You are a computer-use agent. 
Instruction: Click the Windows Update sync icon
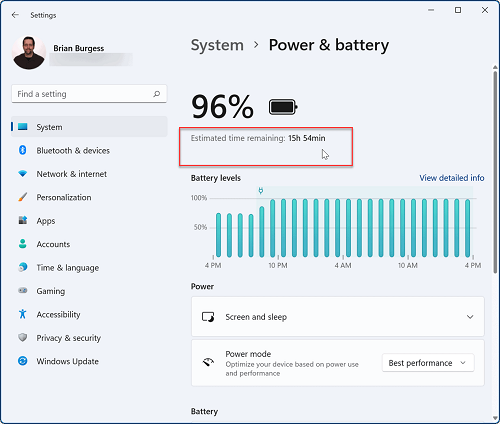[22, 361]
